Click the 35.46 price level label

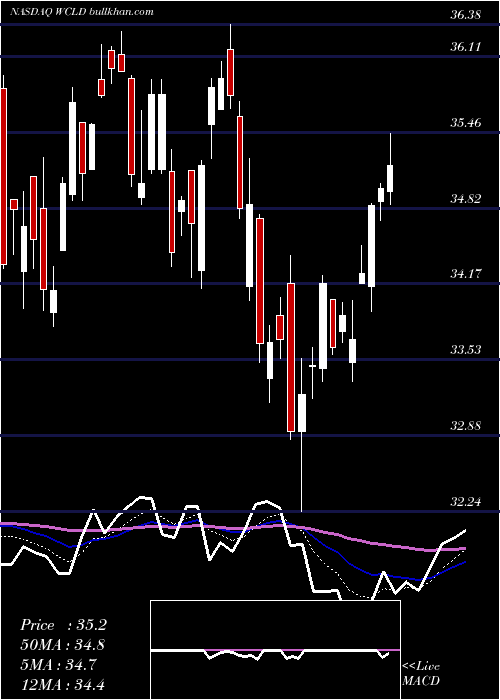466,122
